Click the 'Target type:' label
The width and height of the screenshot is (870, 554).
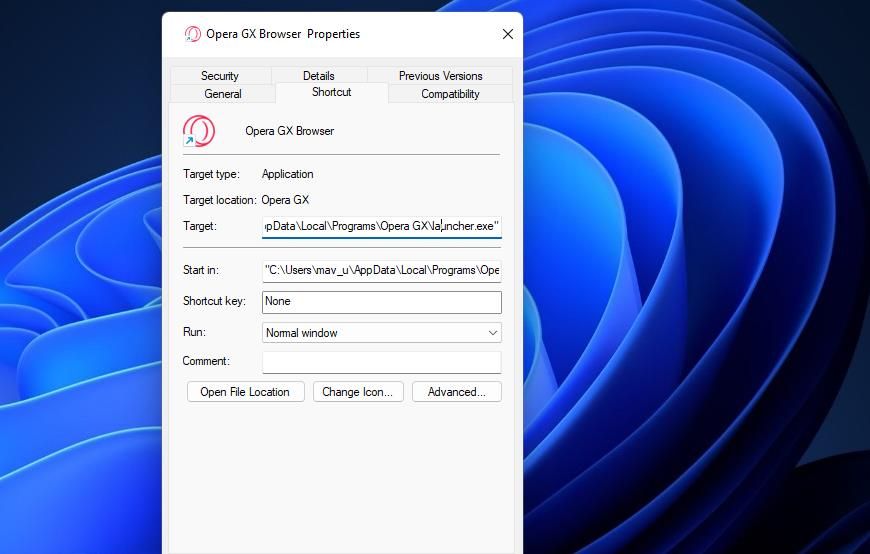tap(211, 174)
